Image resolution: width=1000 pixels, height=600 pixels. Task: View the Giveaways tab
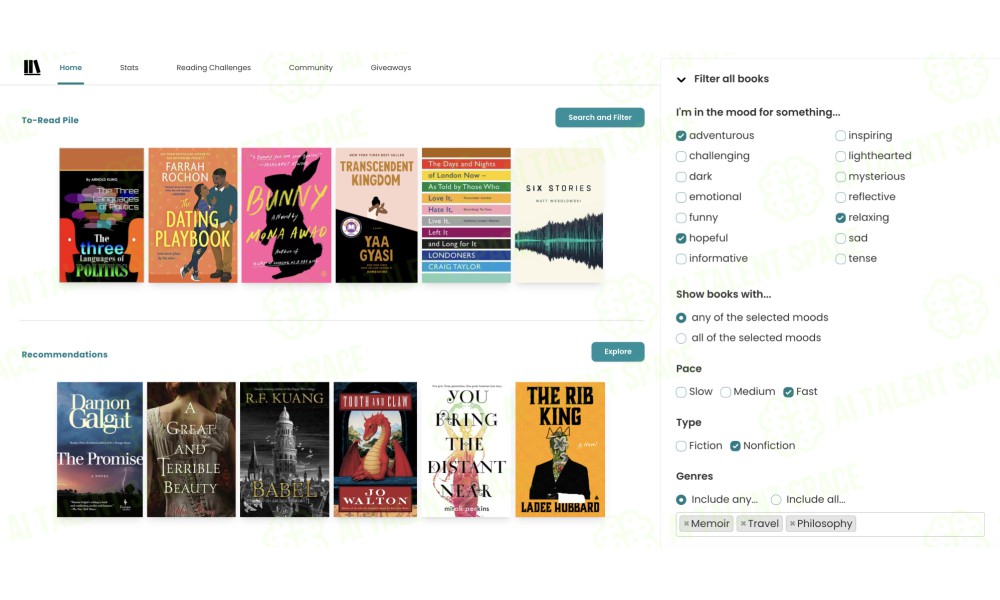(391, 68)
